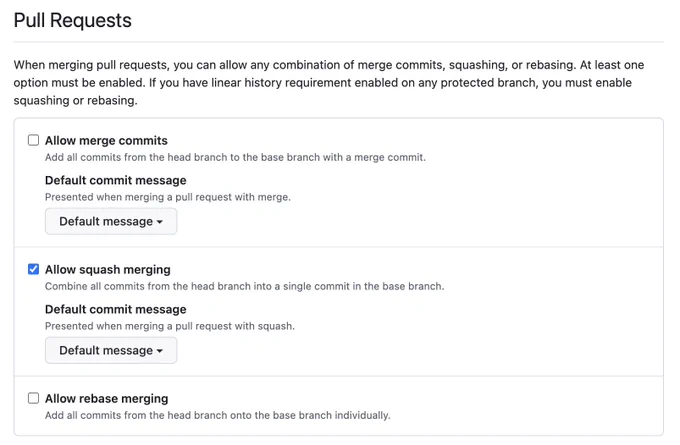
Task: Enable the Allow merge commits checkbox
Action: (33, 140)
